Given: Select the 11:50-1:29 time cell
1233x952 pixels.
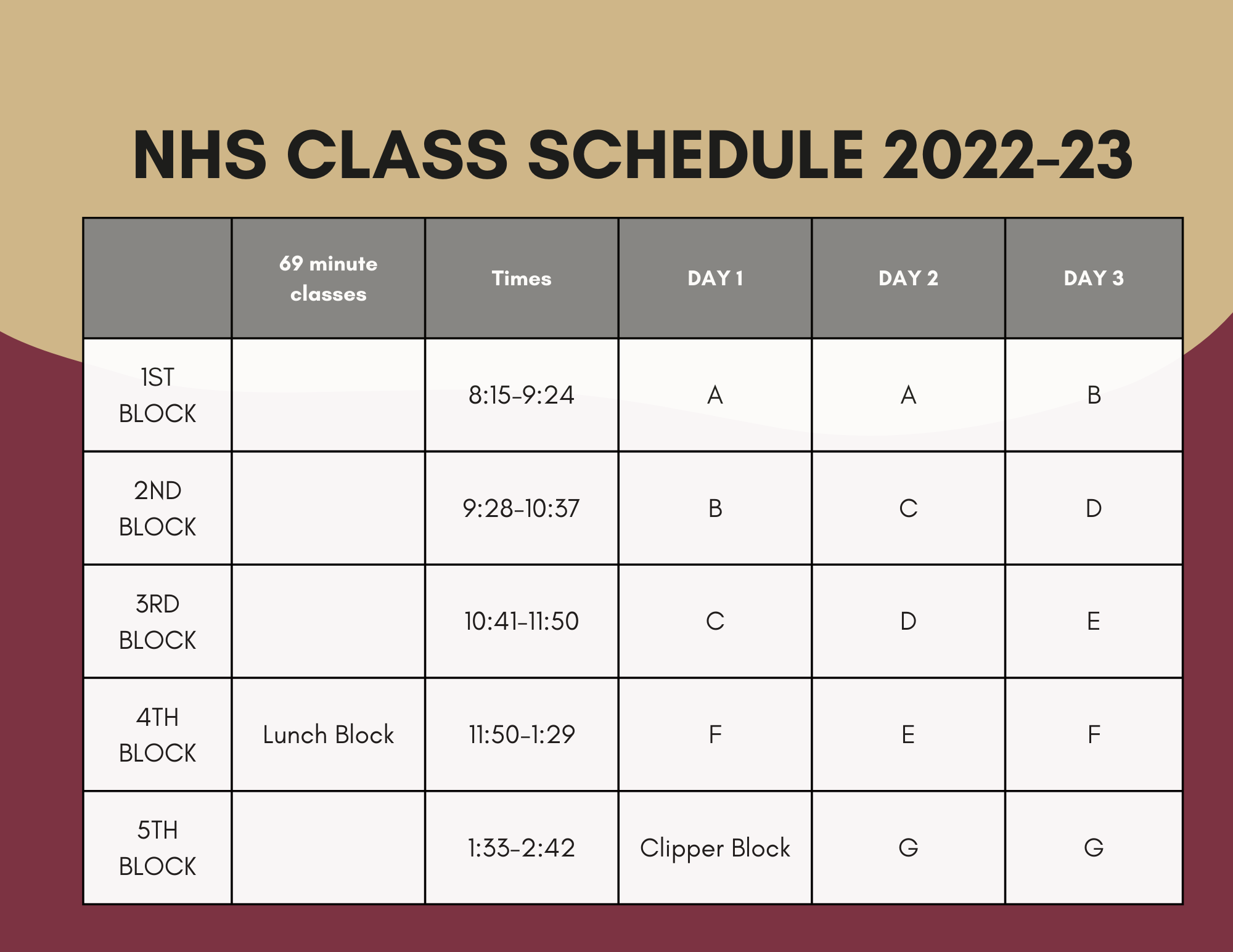Looking at the screenshot, I should coord(522,734).
